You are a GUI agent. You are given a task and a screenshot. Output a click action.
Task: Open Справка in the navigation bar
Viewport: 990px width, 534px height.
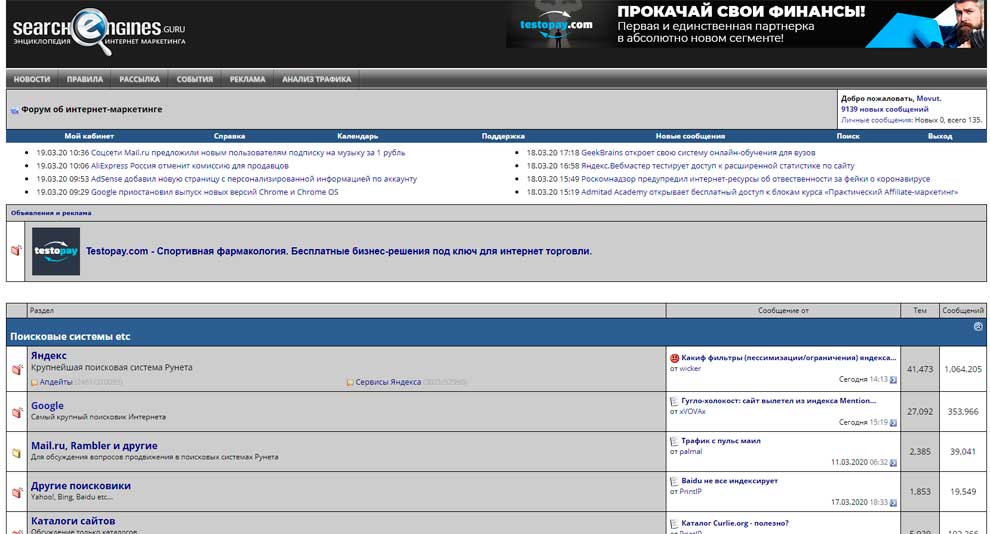[x=229, y=136]
